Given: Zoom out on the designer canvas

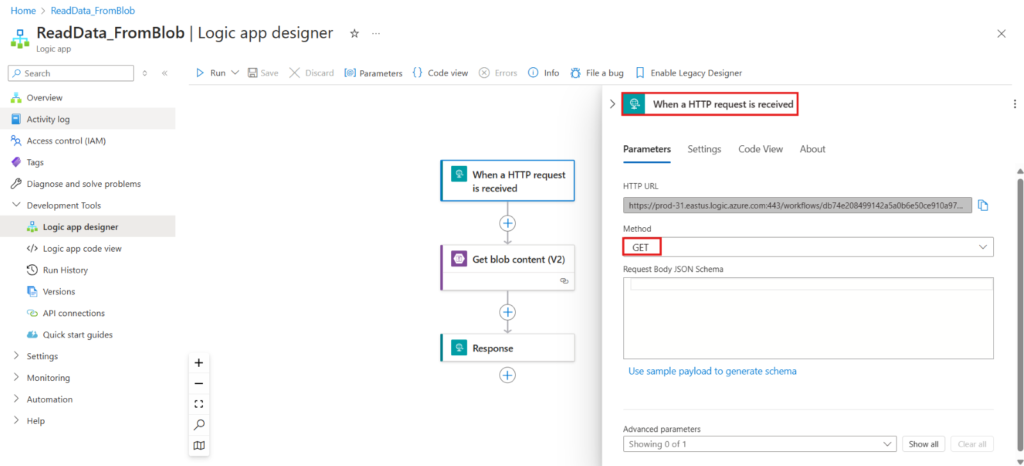Looking at the screenshot, I should tap(199, 384).
